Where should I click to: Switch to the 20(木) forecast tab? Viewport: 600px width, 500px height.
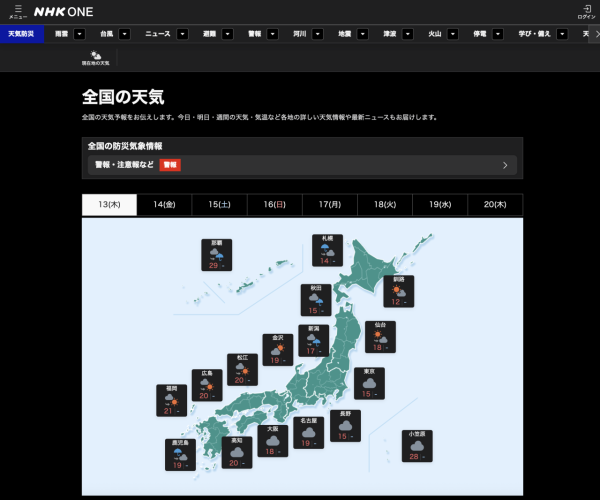click(x=495, y=205)
